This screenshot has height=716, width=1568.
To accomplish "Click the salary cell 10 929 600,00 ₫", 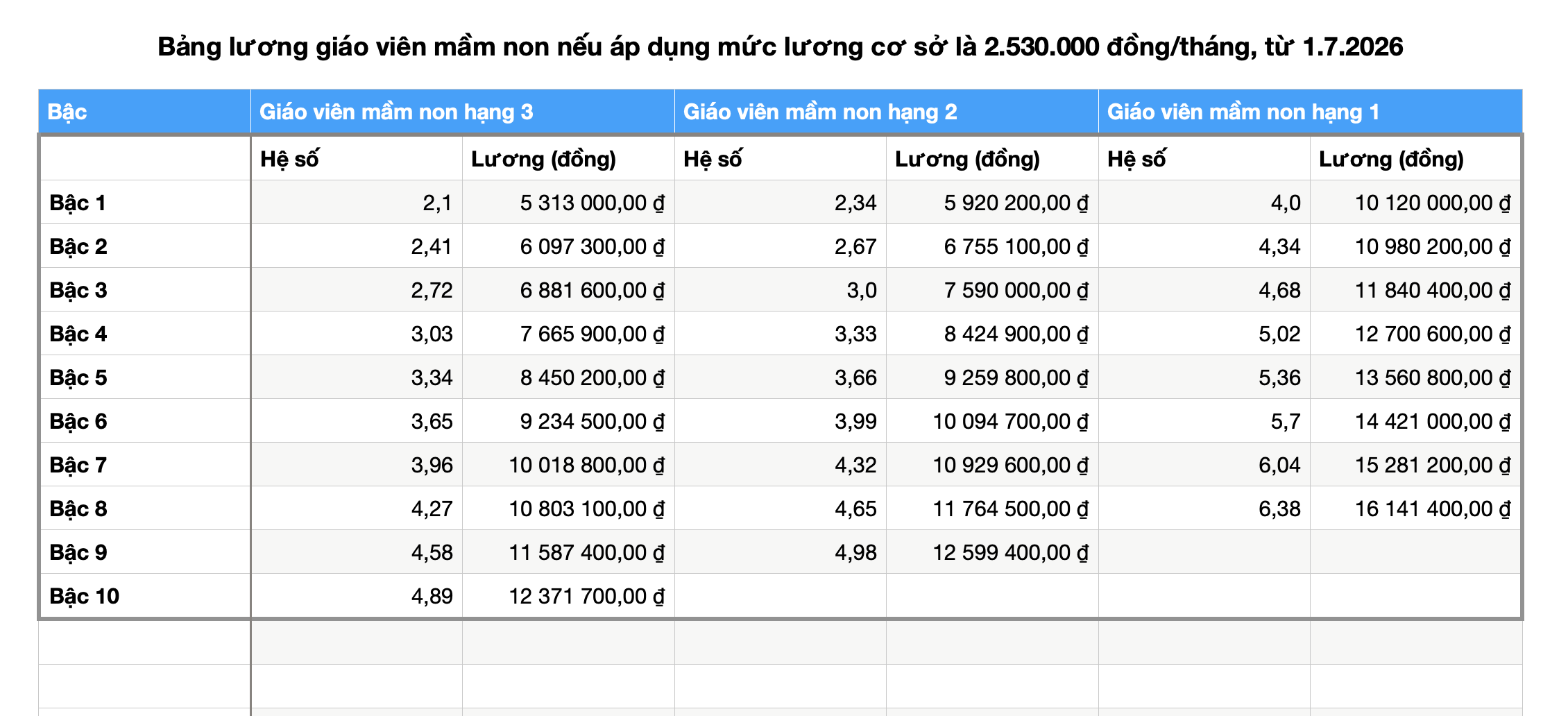I will click(x=992, y=465).
